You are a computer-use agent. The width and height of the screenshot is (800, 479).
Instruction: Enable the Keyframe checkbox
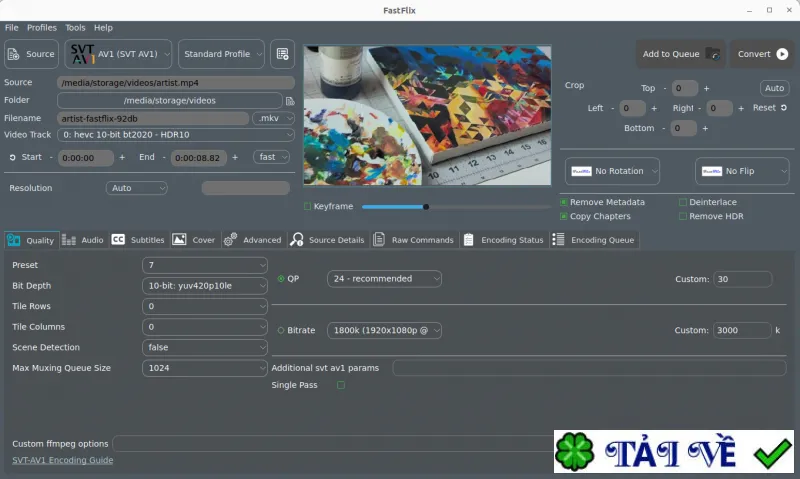(307, 206)
